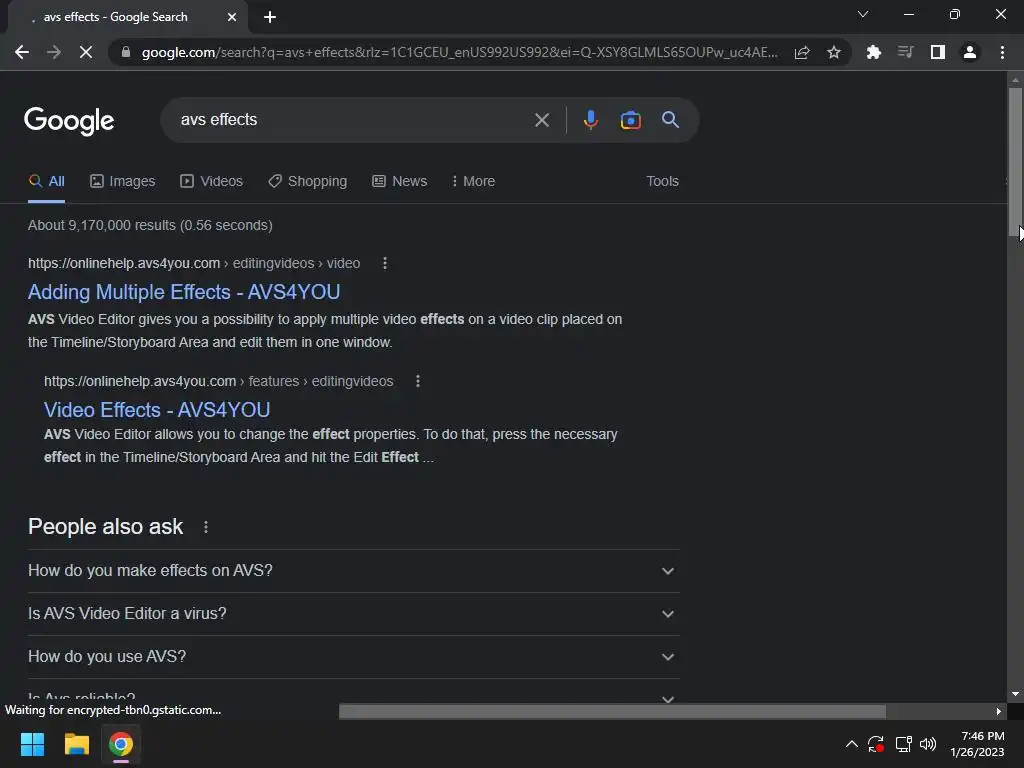Click the magnifier search button
This screenshot has width=1024, height=768.
[x=670, y=120]
